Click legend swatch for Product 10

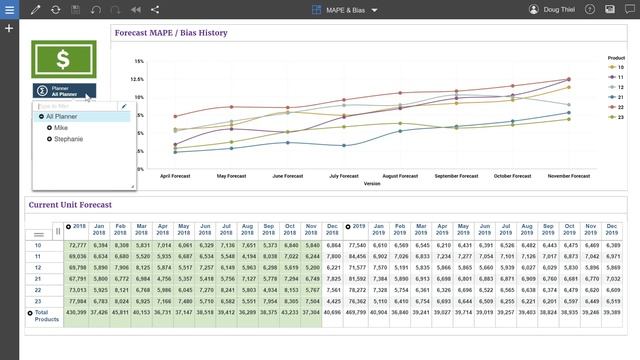612,67
